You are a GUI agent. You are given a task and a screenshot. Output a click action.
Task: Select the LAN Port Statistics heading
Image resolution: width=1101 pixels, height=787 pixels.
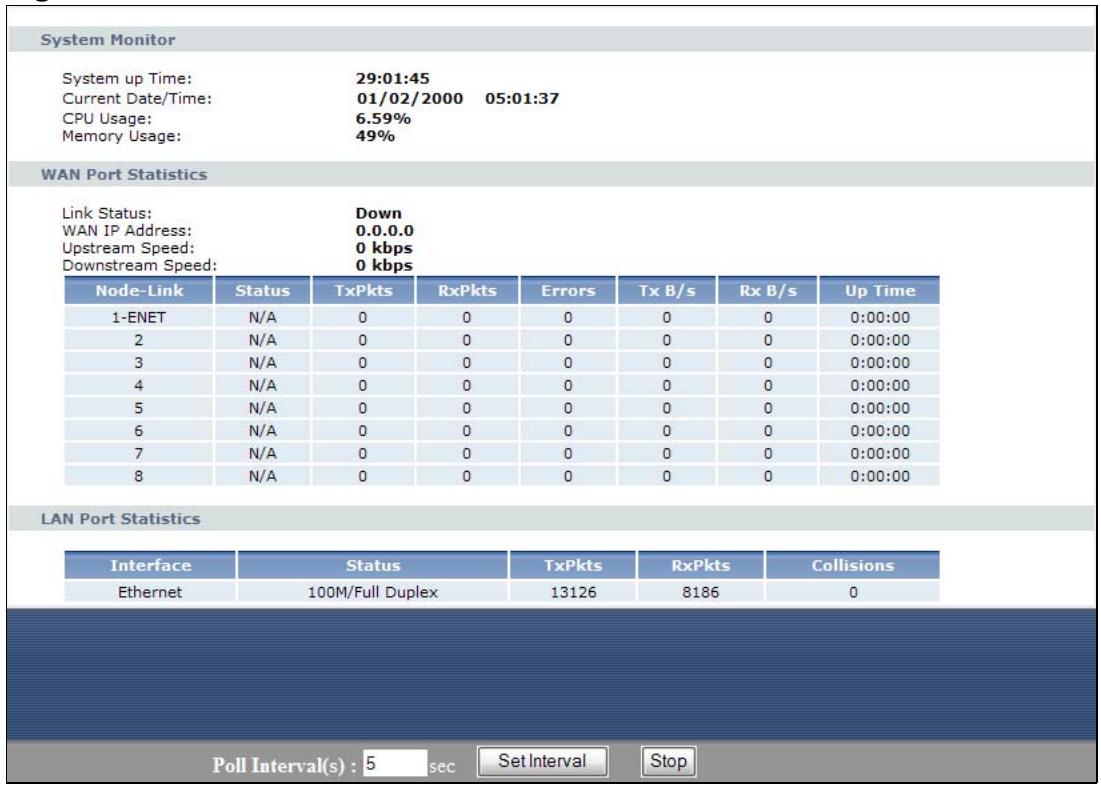[121, 519]
